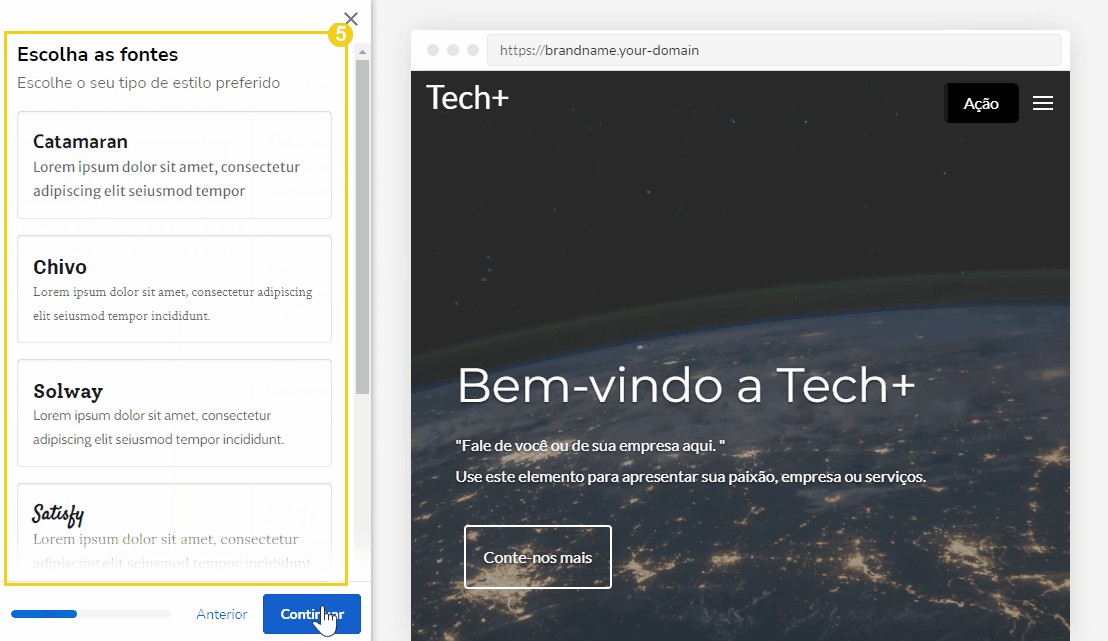Image resolution: width=1108 pixels, height=641 pixels.
Task: Click the scrollbar up arrow
Action: (363, 52)
